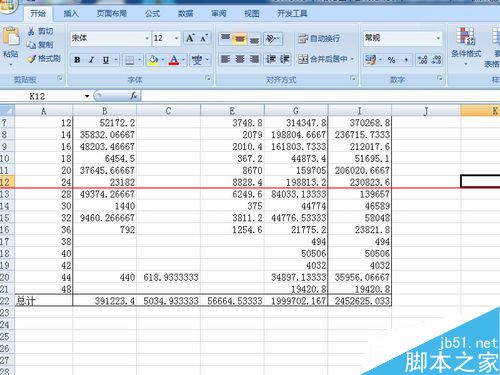
Task: Click the Cut scissors icon
Action: (31, 32)
